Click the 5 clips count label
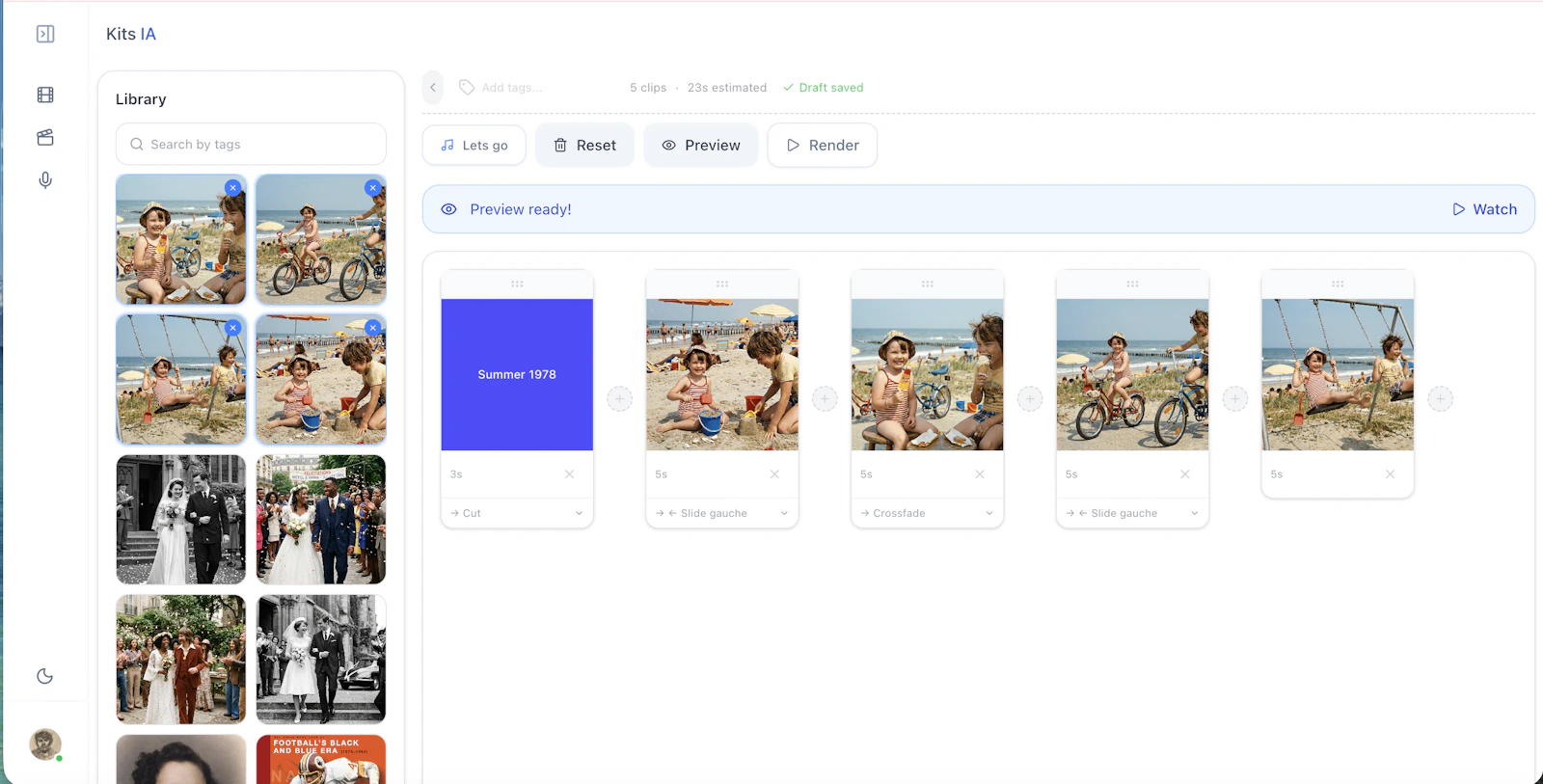 point(648,88)
